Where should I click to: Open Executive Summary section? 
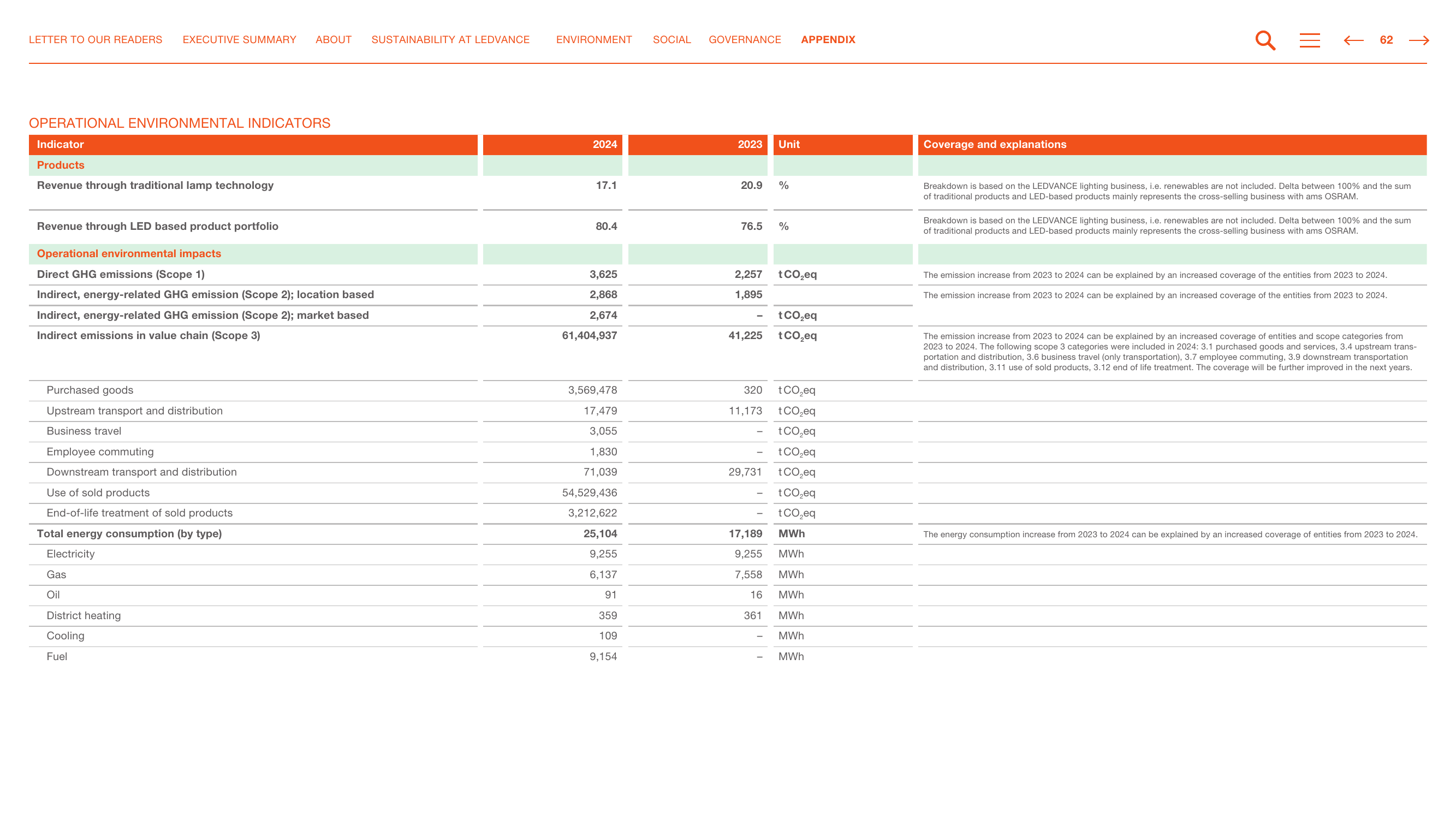[239, 39]
